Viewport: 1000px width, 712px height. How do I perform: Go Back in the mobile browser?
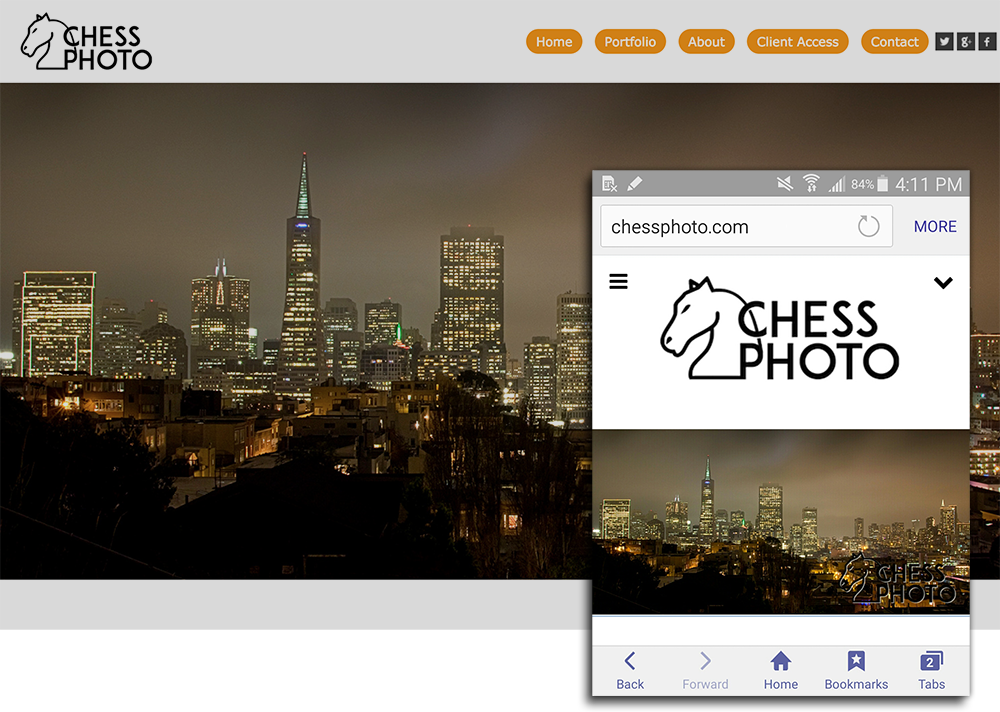coord(630,671)
